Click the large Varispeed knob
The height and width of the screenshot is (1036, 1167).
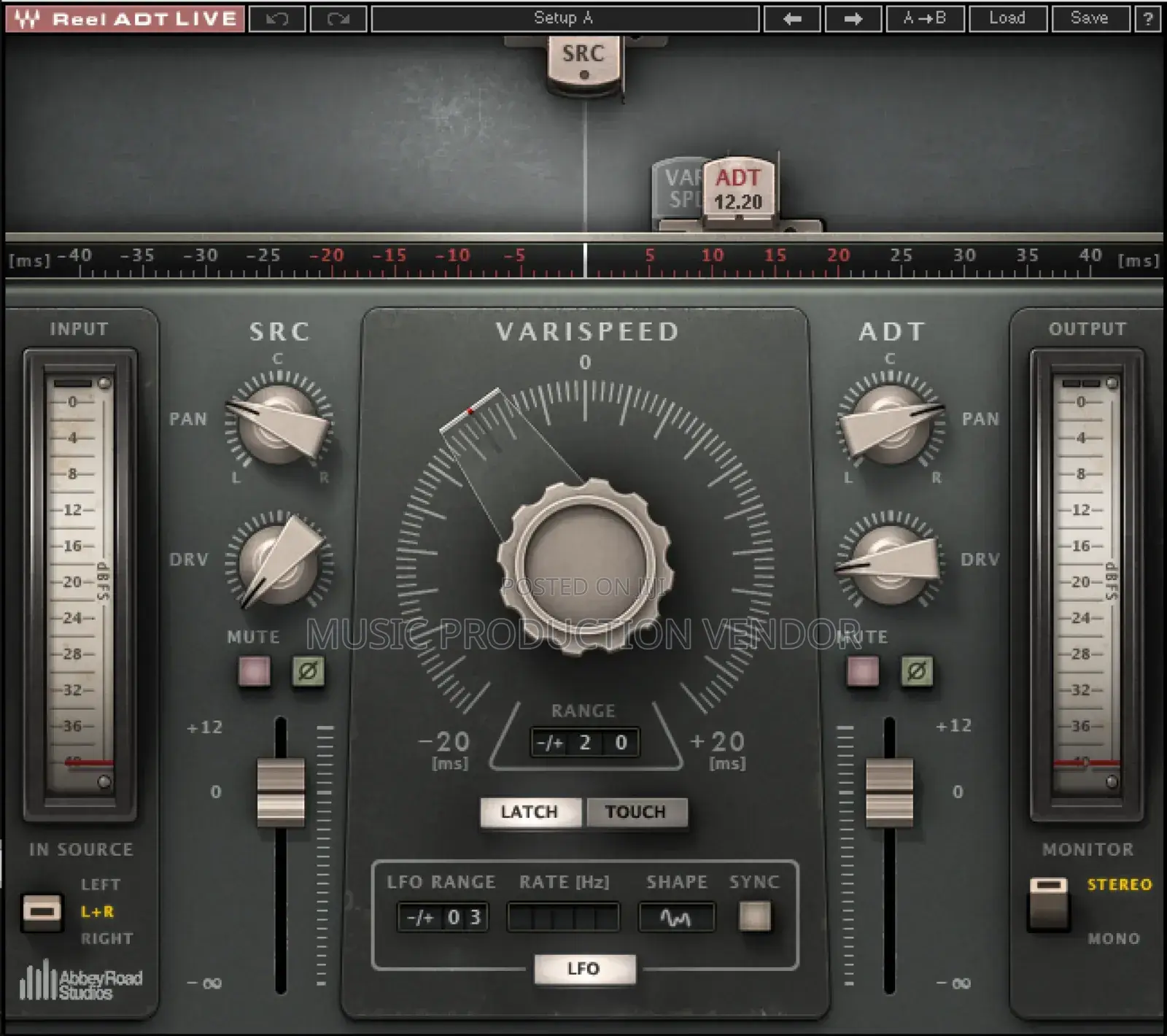point(585,565)
